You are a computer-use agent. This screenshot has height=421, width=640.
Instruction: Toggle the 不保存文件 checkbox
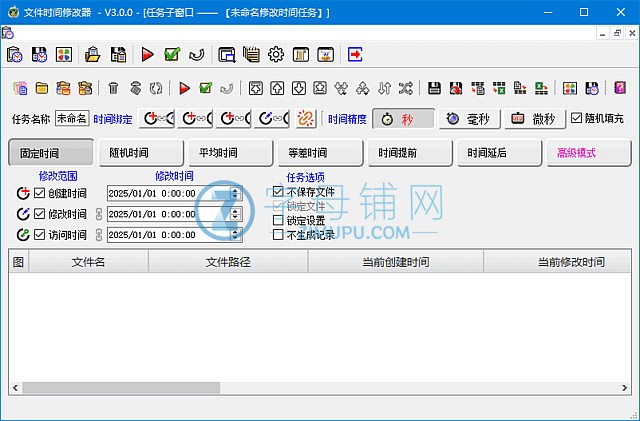pos(279,192)
